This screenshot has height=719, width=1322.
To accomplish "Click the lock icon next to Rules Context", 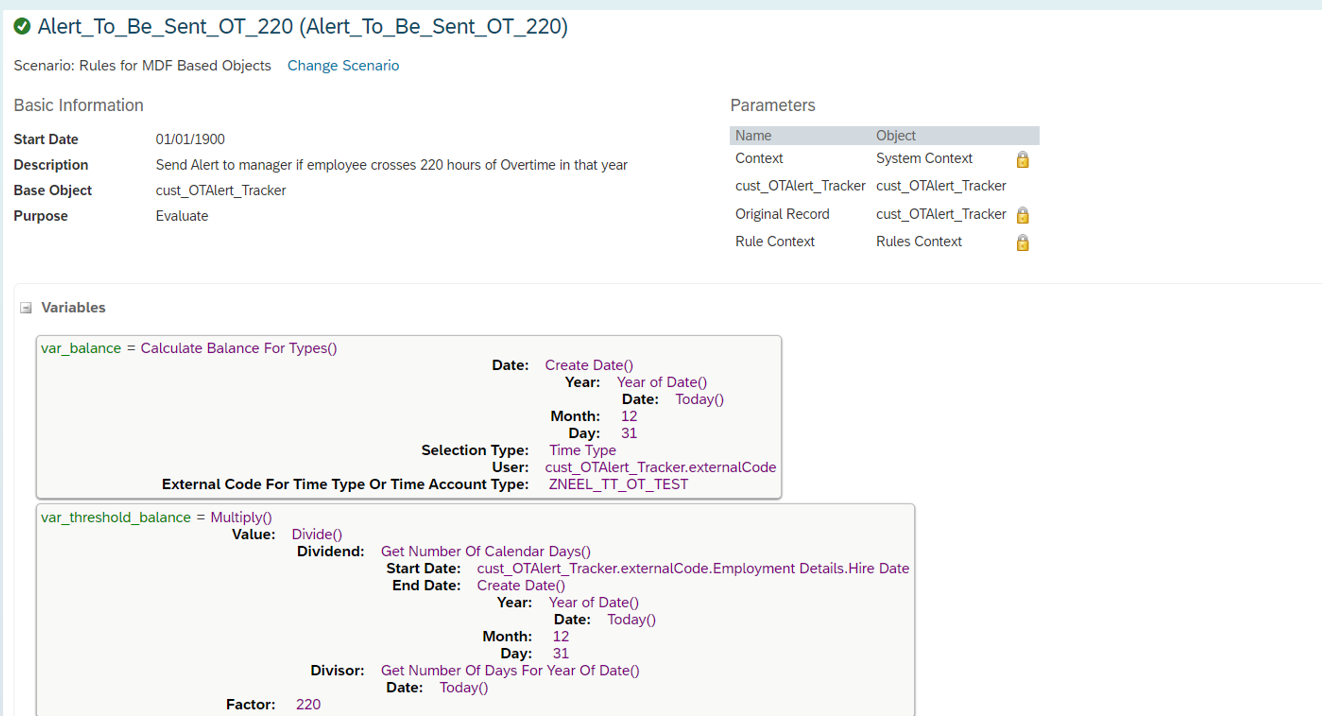I will [1022, 242].
